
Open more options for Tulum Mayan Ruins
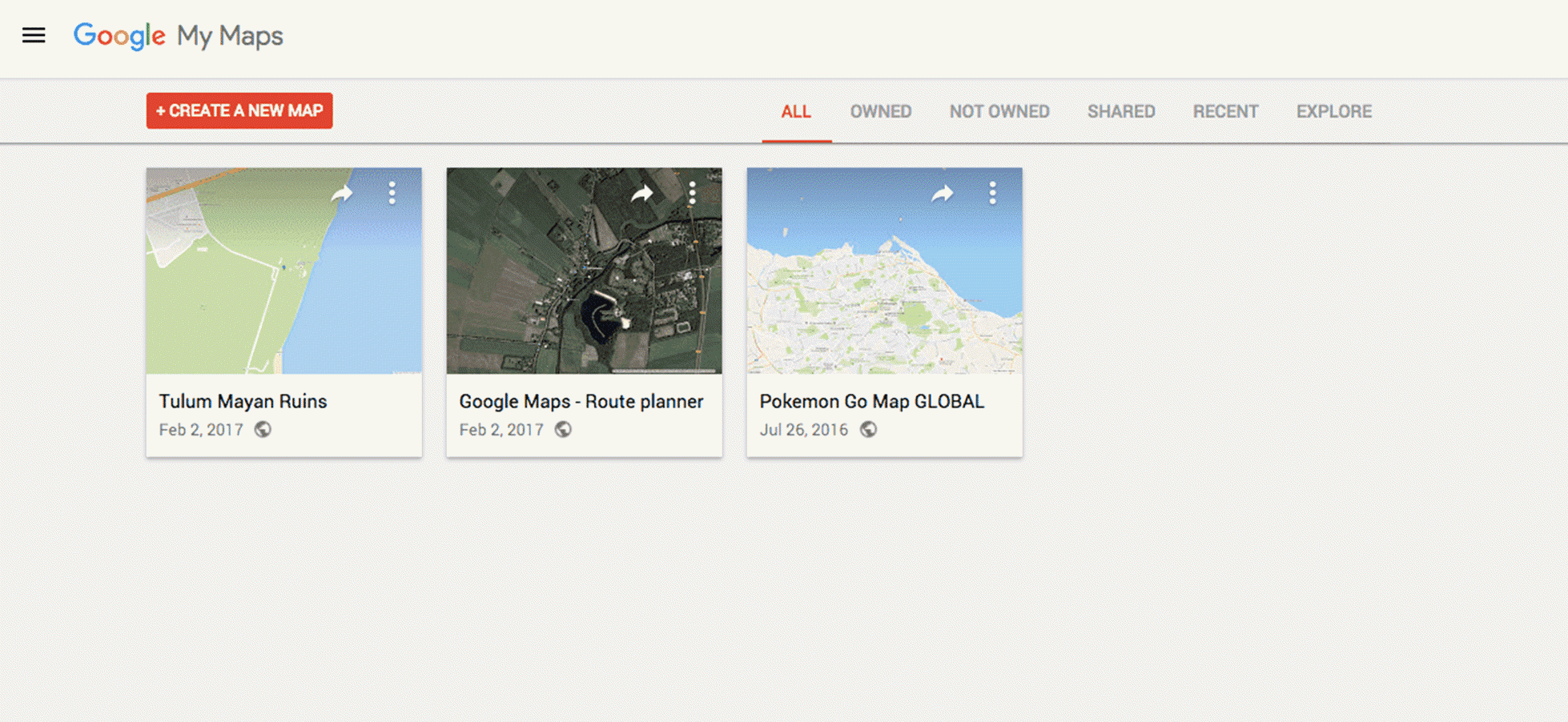pos(392,193)
